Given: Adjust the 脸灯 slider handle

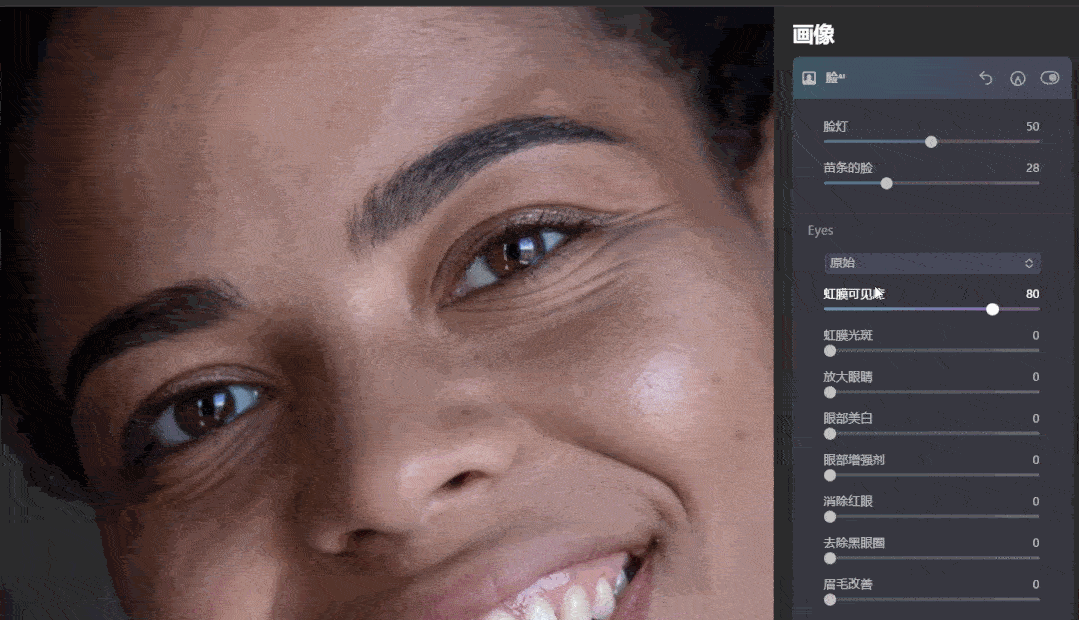Looking at the screenshot, I should click(931, 142).
